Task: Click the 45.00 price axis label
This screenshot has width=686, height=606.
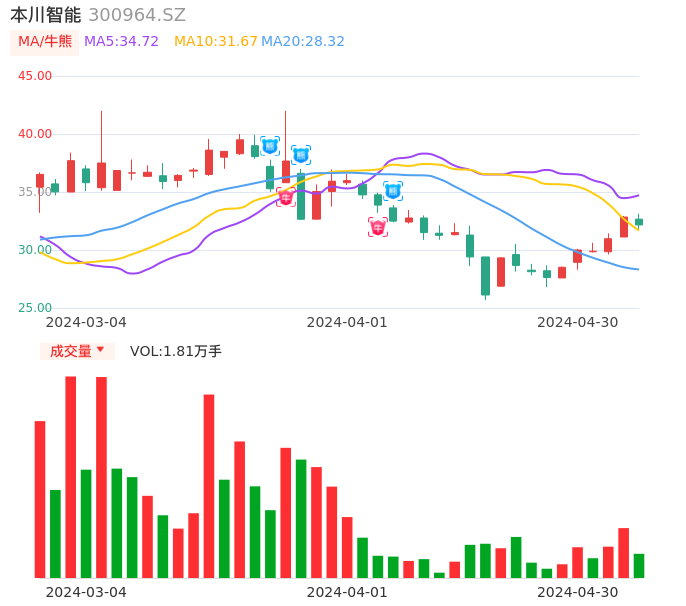Action: coord(35,76)
